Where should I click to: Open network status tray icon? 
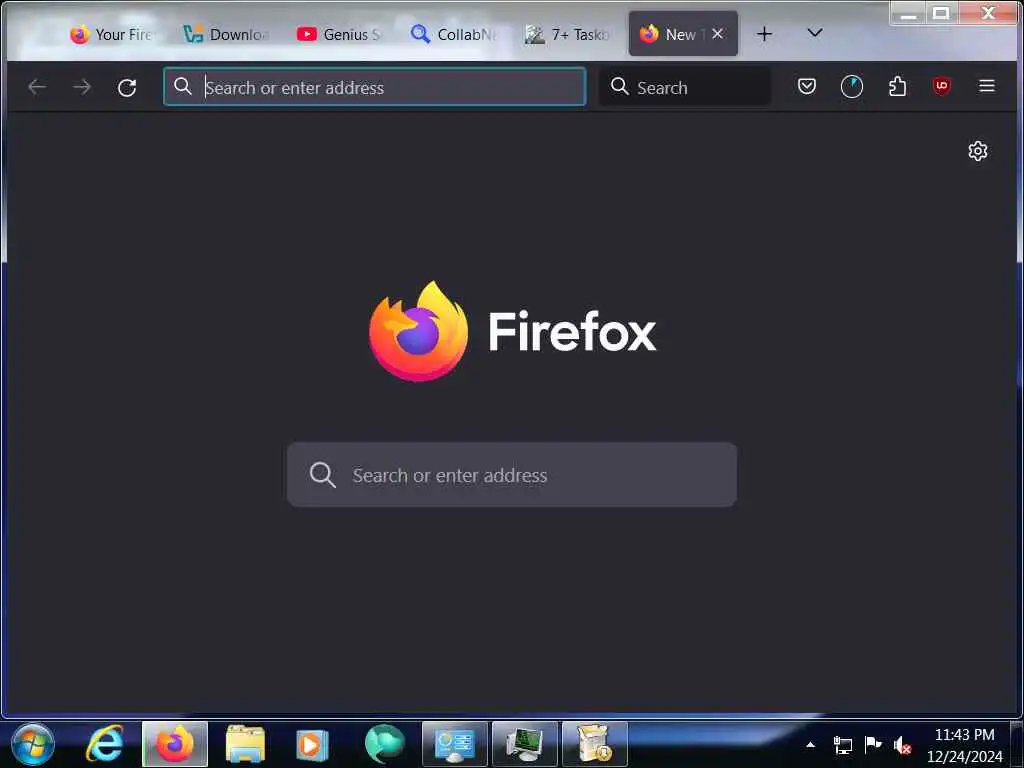tap(842, 744)
